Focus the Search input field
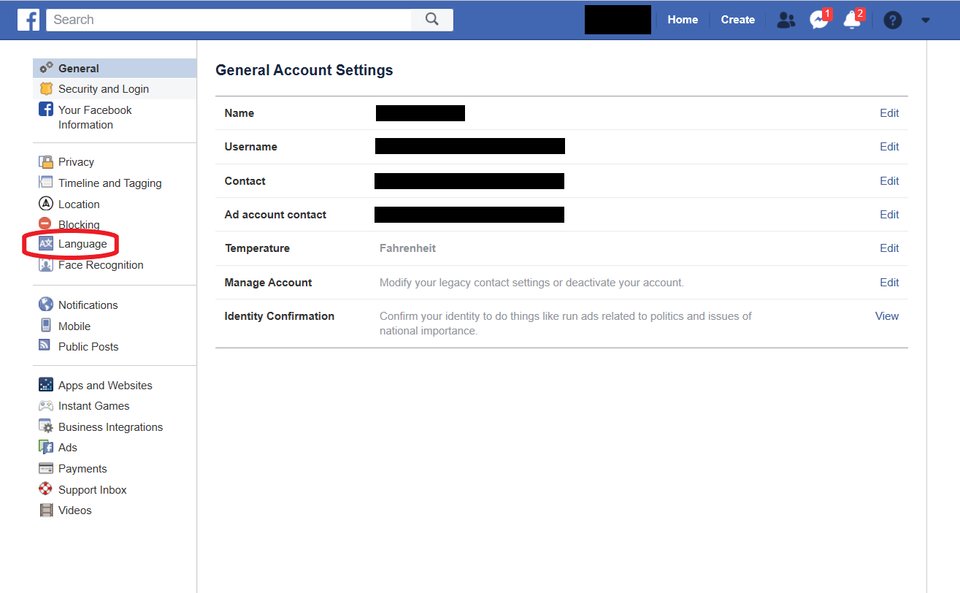The image size is (960, 593). coord(229,20)
